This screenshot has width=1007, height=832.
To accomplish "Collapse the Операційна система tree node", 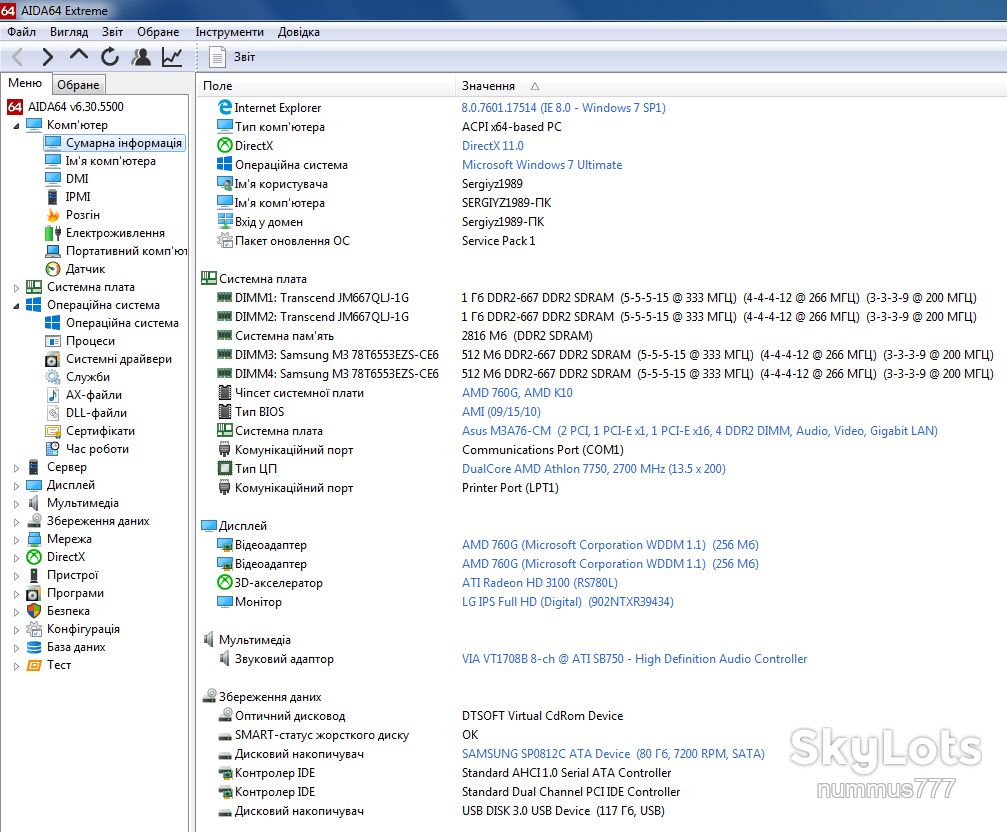I will point(16,306).
